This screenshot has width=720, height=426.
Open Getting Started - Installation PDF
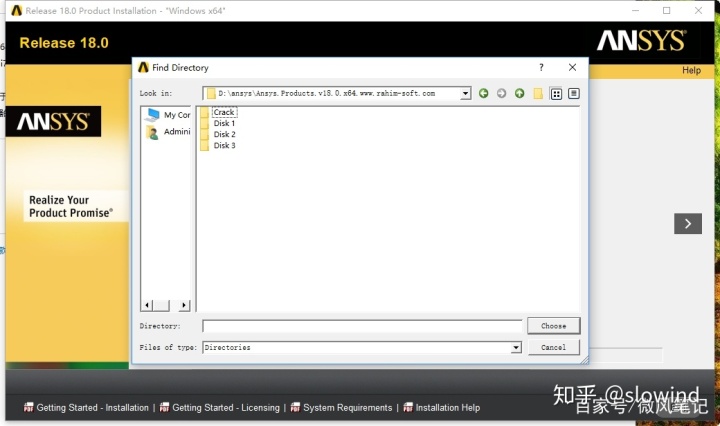(86, 408)
